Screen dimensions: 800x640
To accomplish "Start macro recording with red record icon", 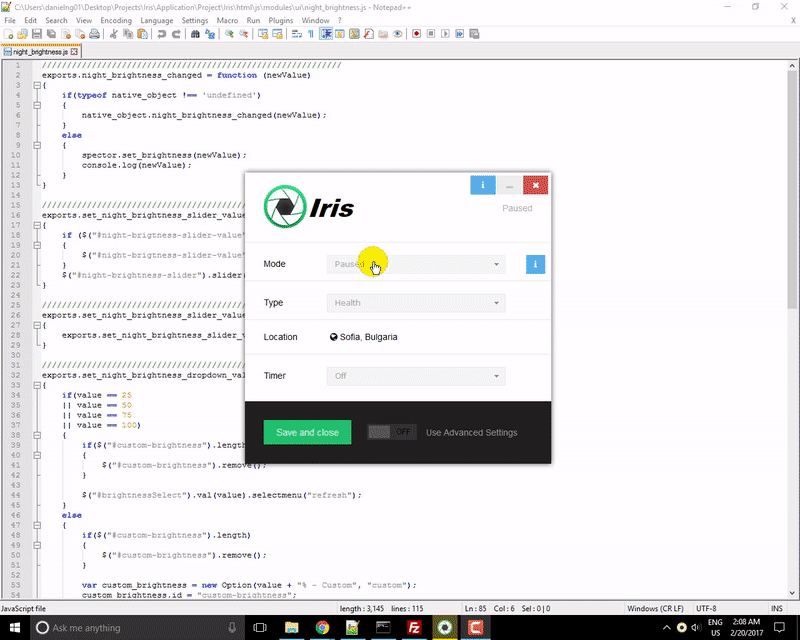I will click(416, 34).
